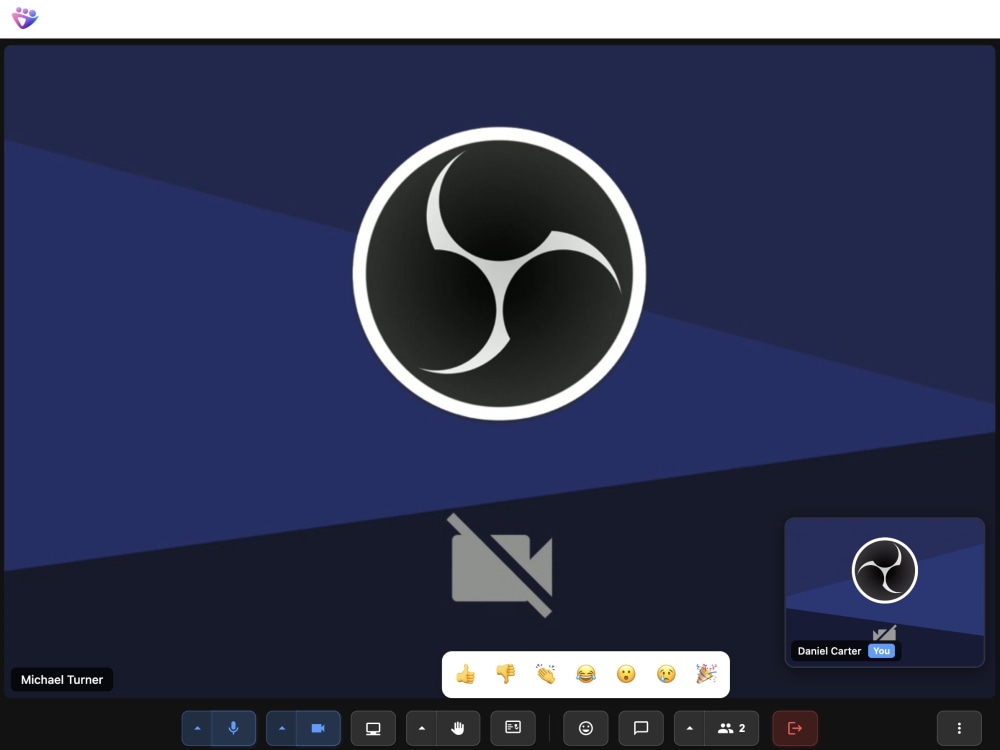Select the Daniel Carter self-view thumbnail

coord(885,592)
